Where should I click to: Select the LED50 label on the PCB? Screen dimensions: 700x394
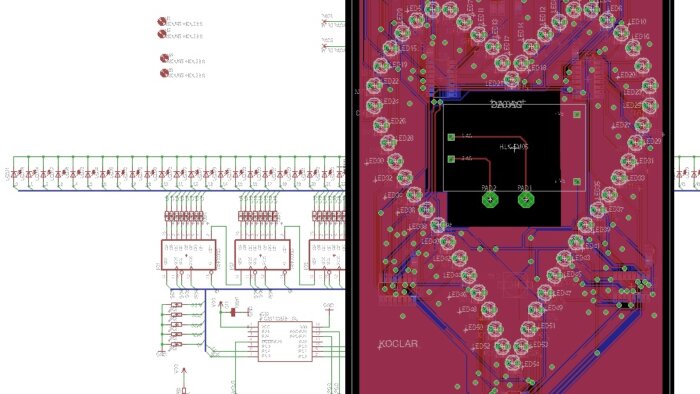pyautogui.click(x=474, y=328)
